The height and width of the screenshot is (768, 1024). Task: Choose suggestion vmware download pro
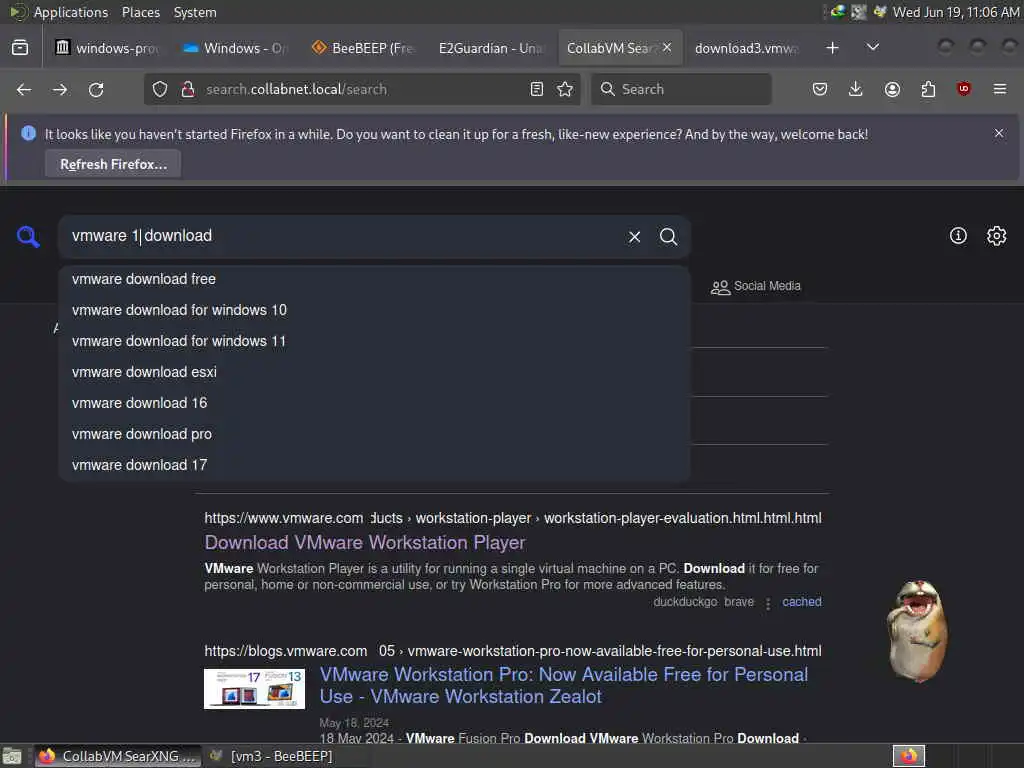tap(374, 434)
